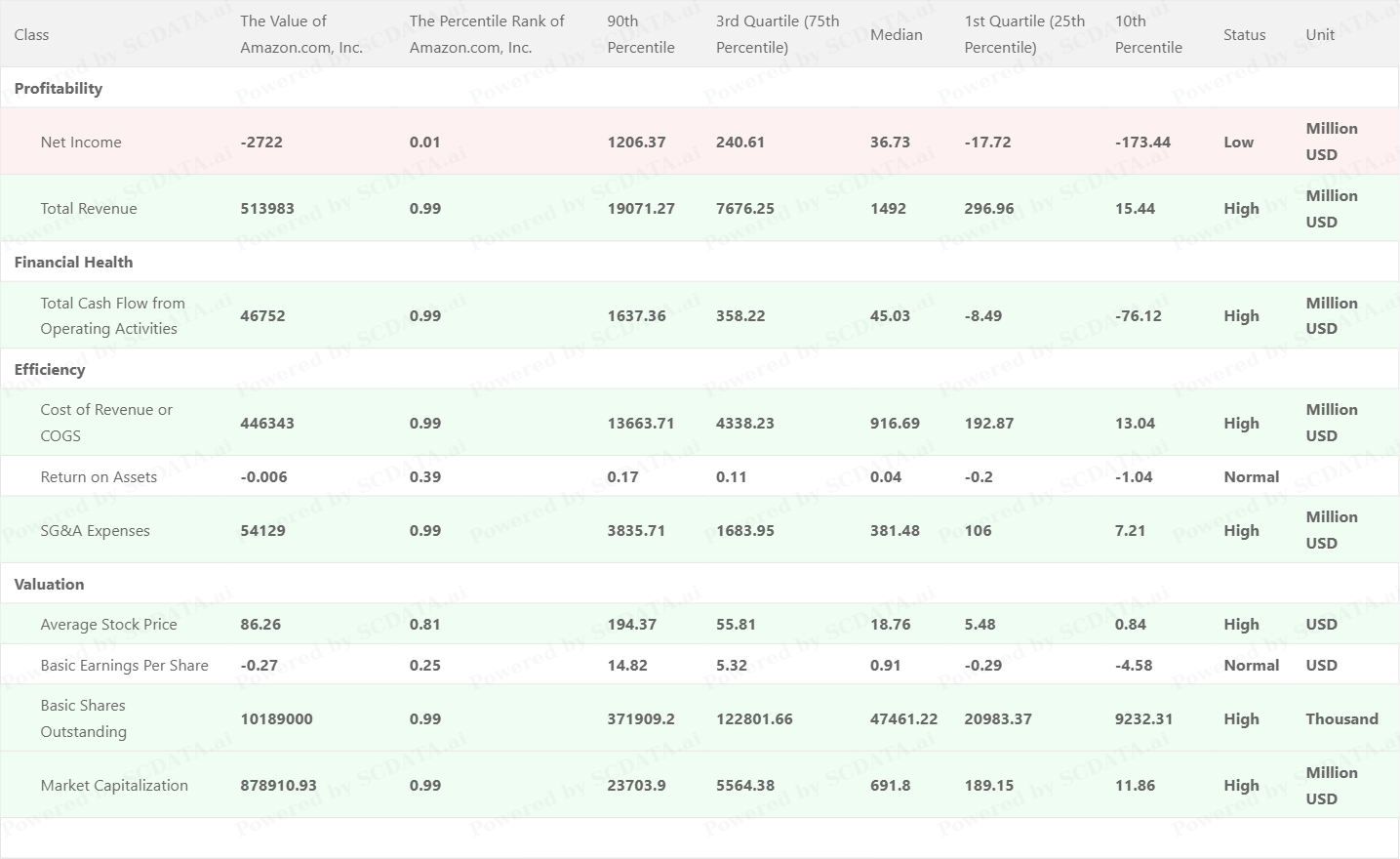Click the USD unit for Average Stock Price

point(1321,624)
